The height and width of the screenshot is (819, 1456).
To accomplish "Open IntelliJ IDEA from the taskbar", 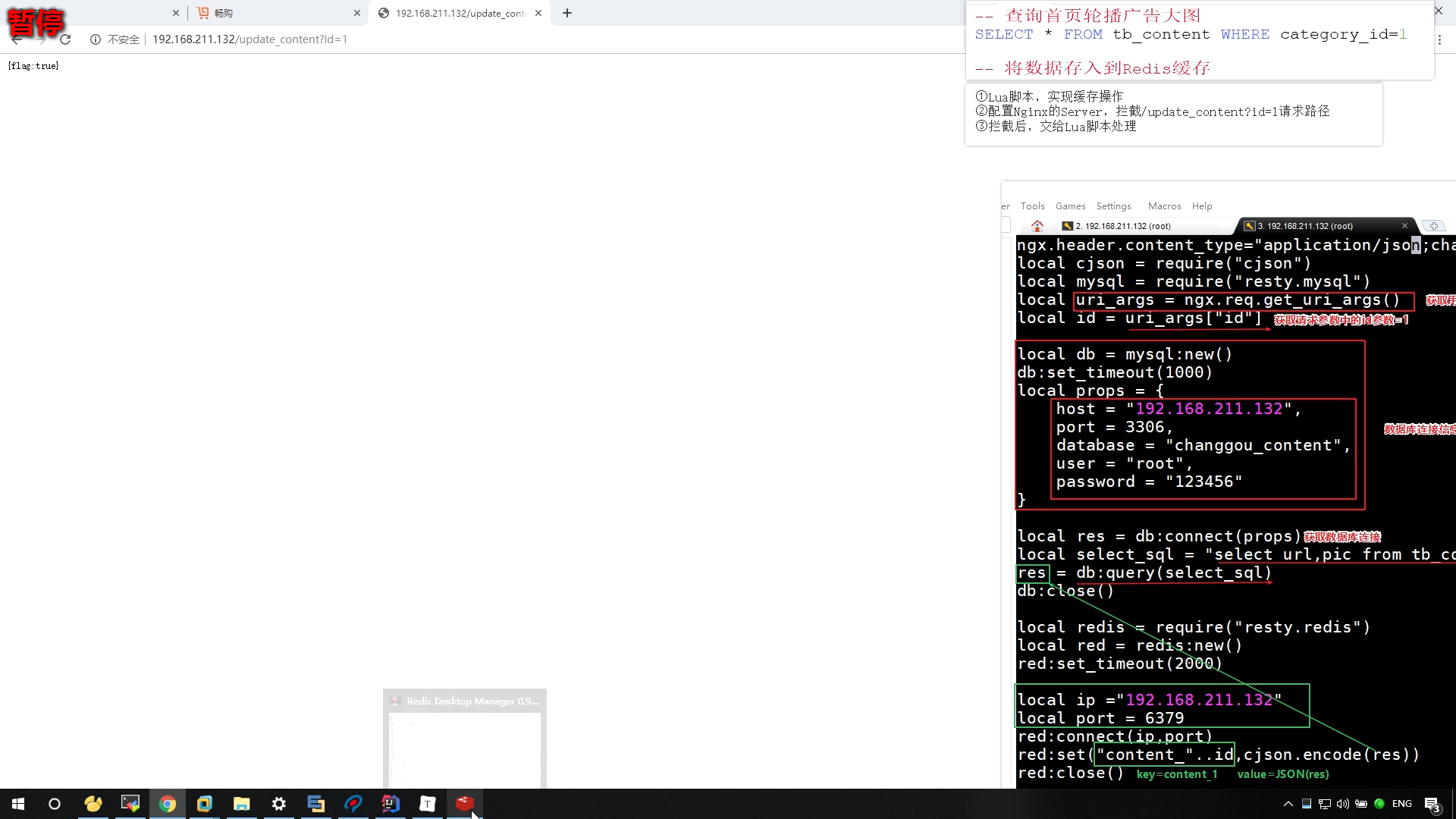I will (391, 804).
